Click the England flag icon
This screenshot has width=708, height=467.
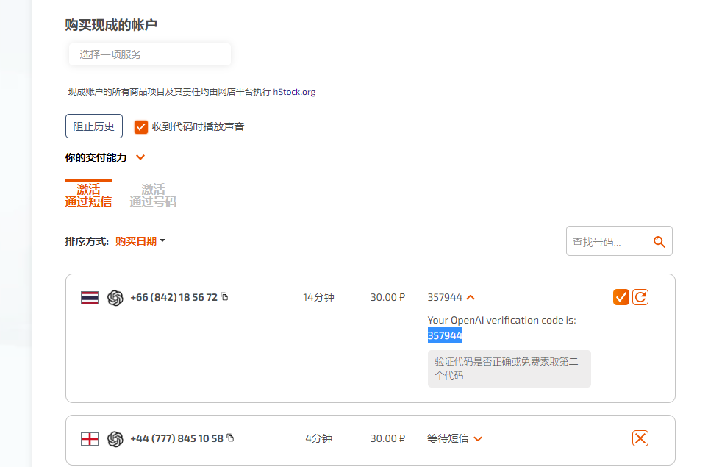tap(90, 438)
